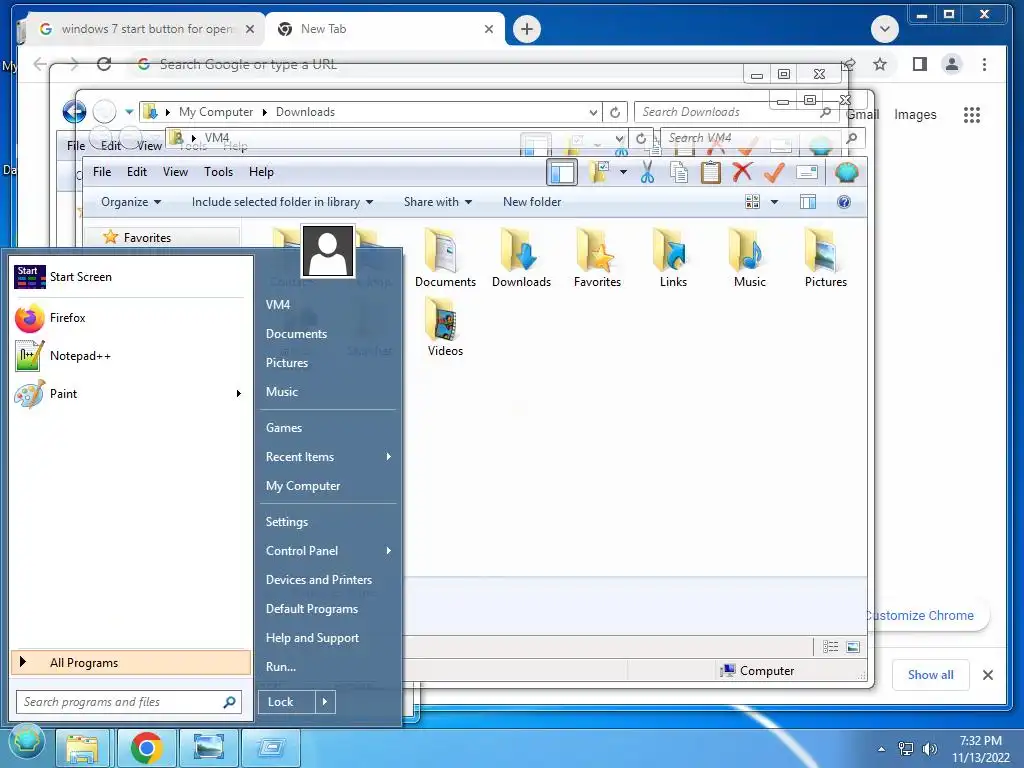Open Devices and Printers from Start menu

[x=319, y=580]
